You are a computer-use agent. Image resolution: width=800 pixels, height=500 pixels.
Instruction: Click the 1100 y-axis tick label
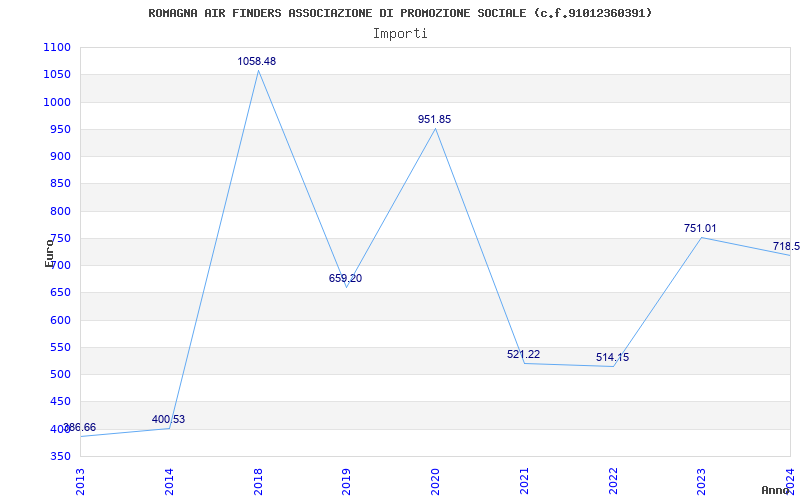57,47
